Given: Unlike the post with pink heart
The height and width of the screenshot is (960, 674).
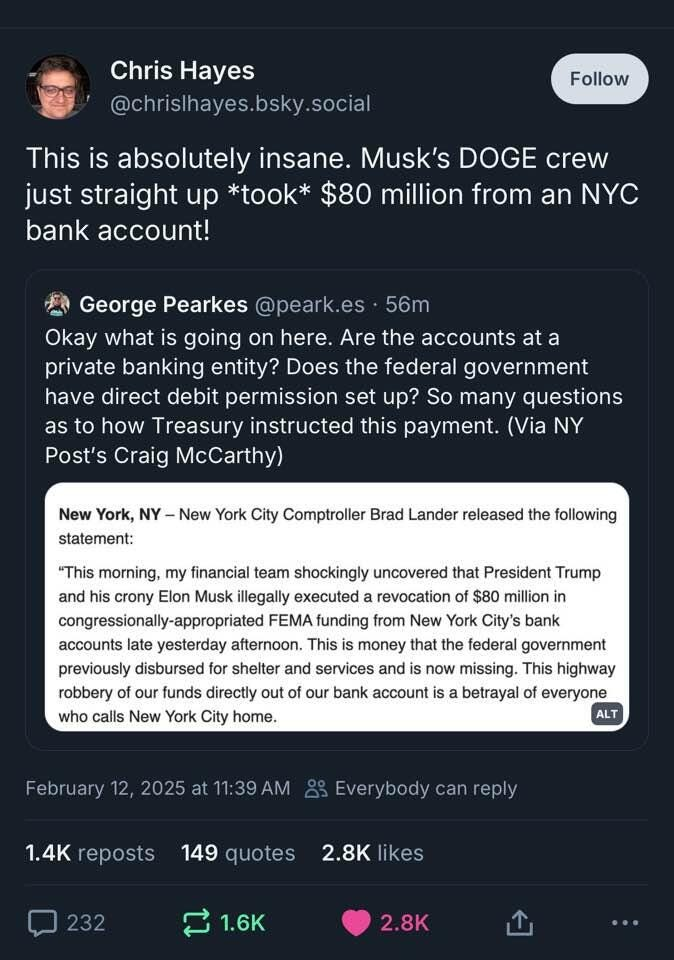Looking at the screenshot, I should click(x=356, y=922).
